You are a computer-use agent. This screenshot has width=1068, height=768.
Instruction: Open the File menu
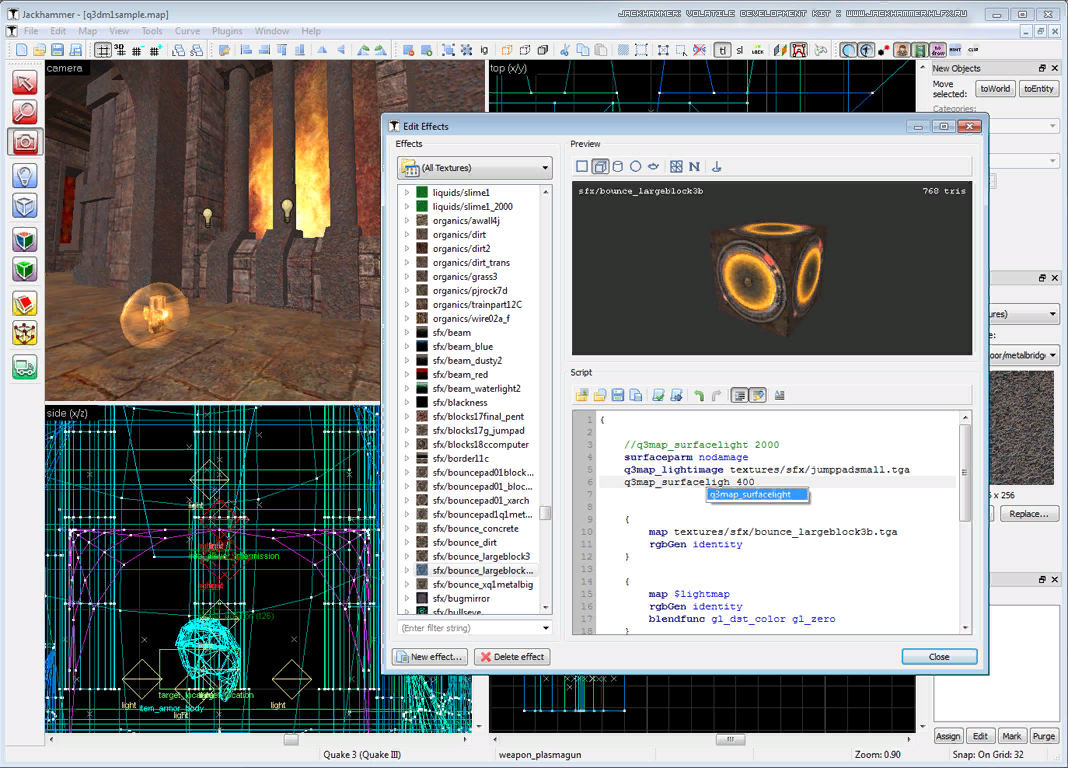31,31
